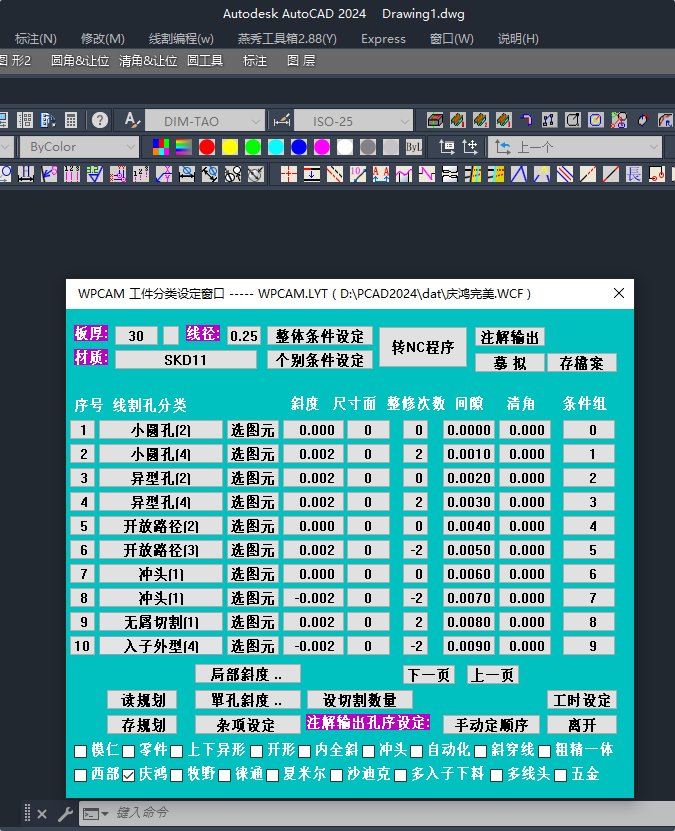Pick the magenta color swatch
The height and width of the screenshot is (831, 675).
322,147
